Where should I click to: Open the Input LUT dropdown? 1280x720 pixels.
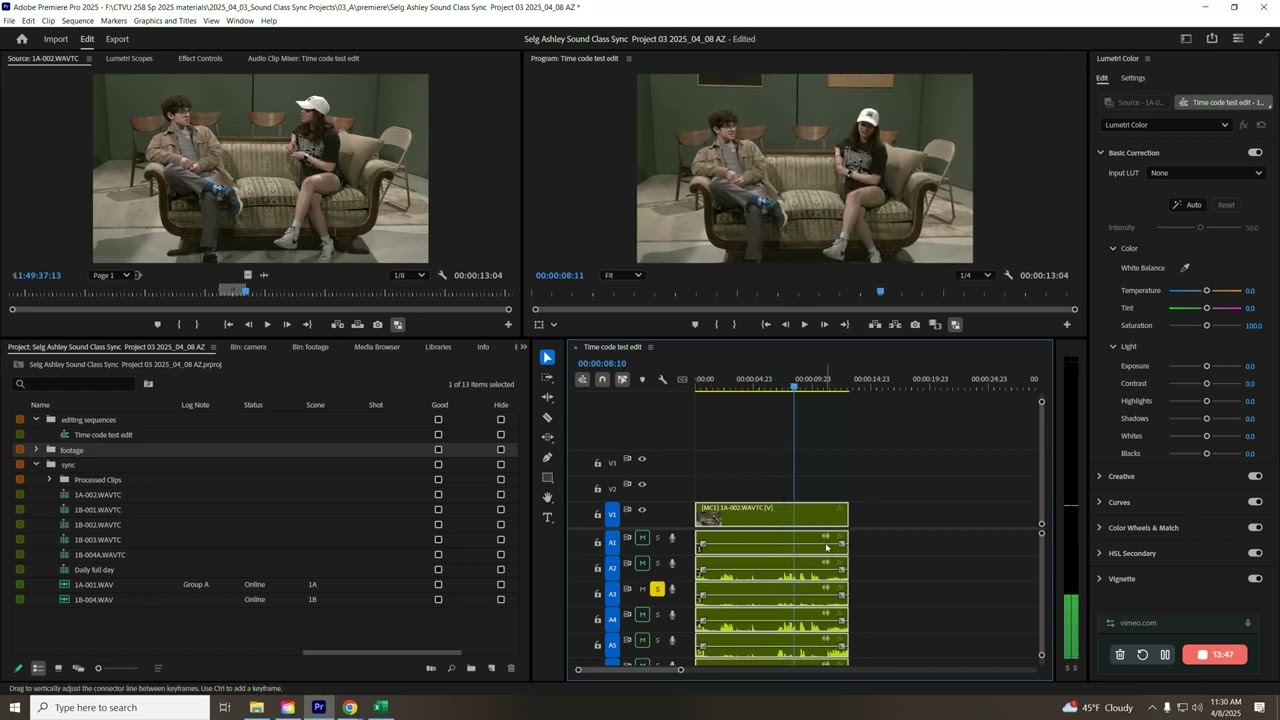[x=1205, y=173]
